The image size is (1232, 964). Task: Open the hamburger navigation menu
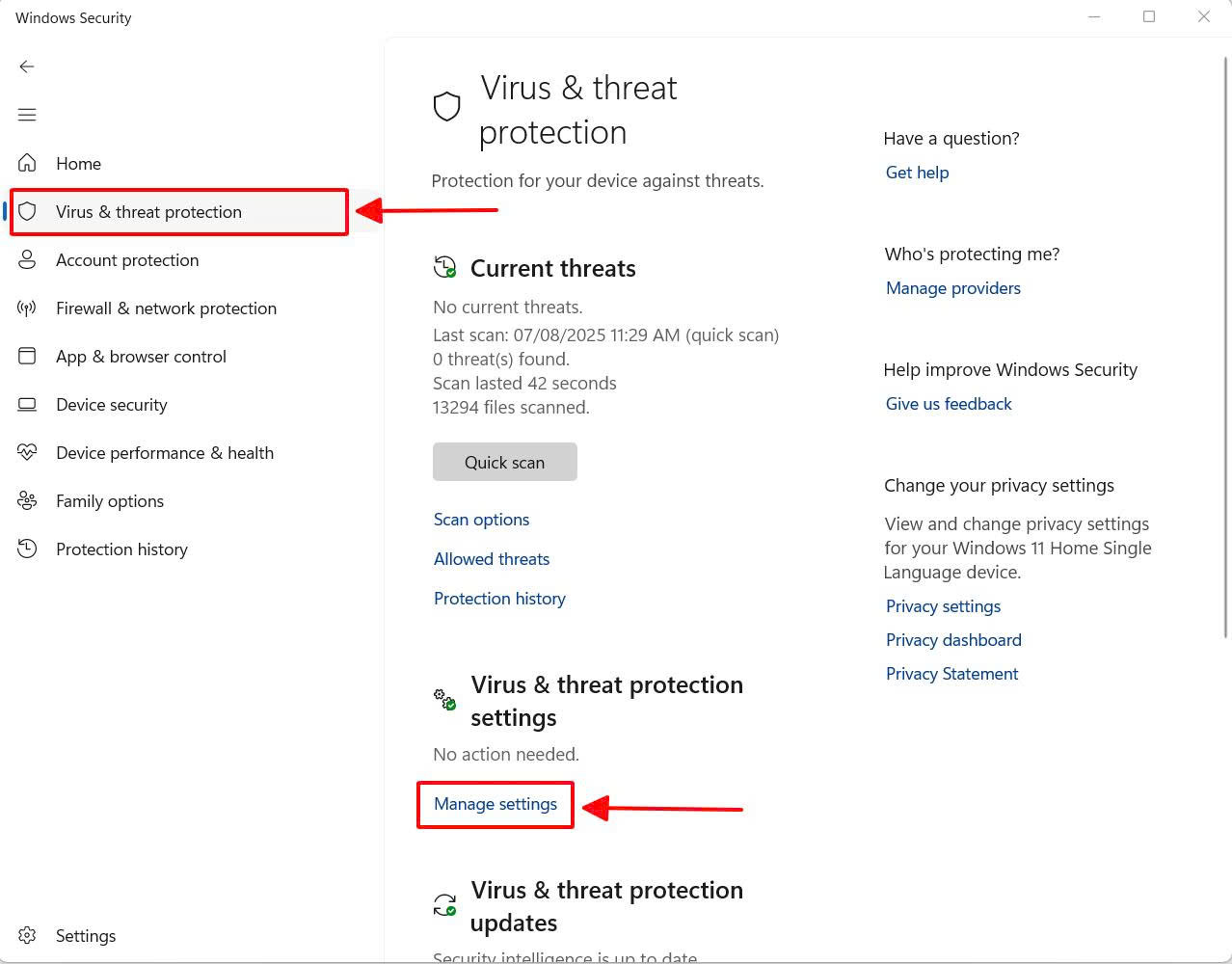click(x=27, y=115)
